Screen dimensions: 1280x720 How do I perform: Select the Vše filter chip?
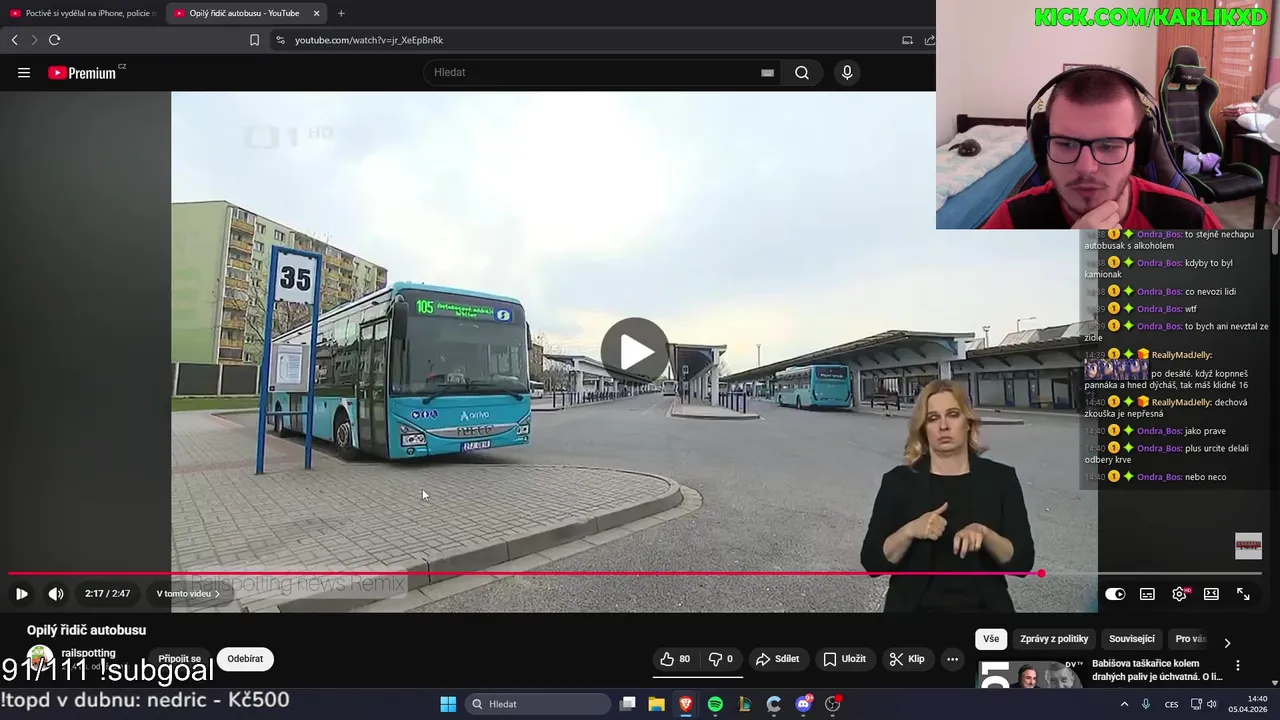[990, 639]
